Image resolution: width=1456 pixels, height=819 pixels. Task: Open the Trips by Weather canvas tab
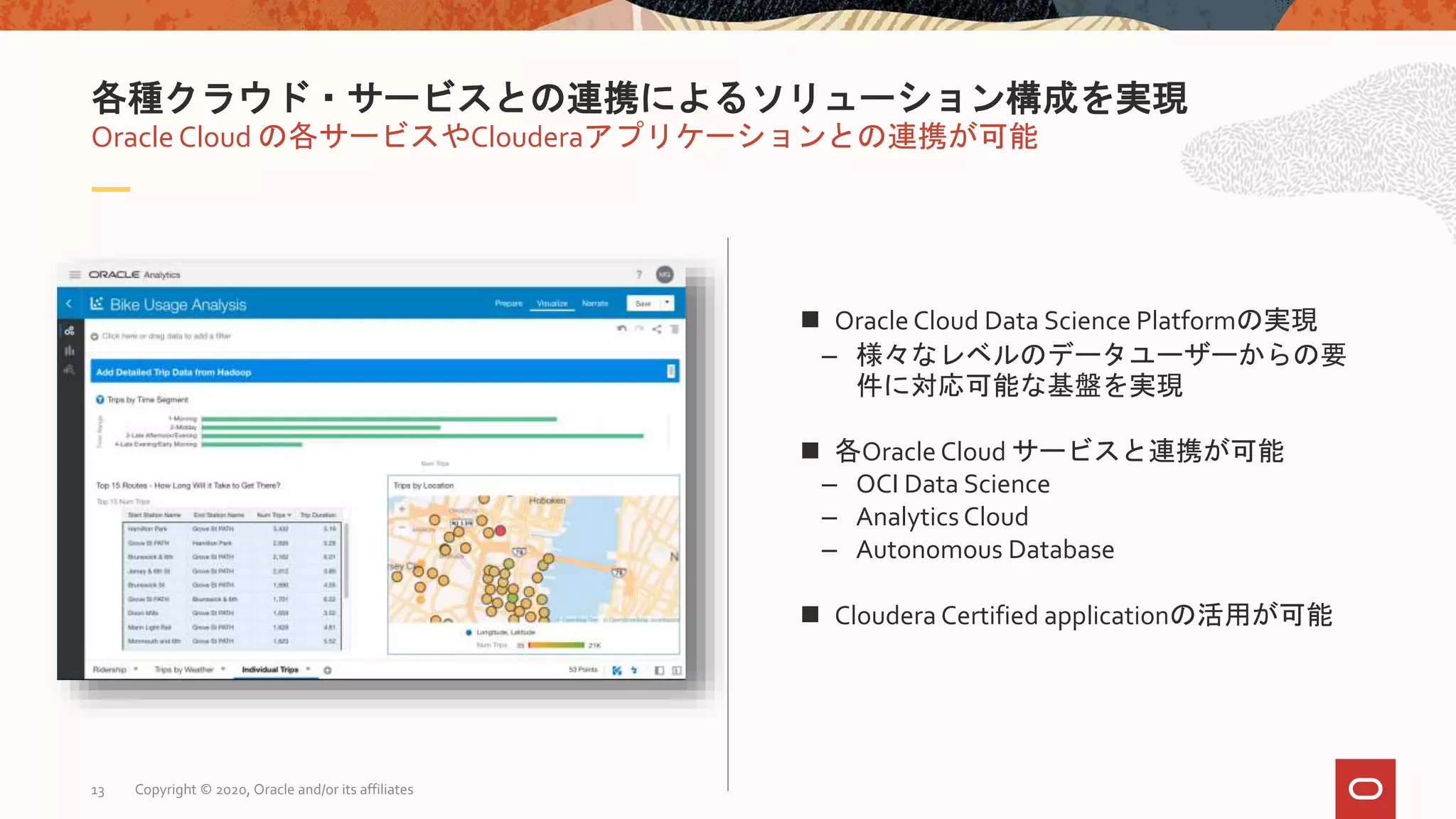pyautogui.click(x=184, y=669)
